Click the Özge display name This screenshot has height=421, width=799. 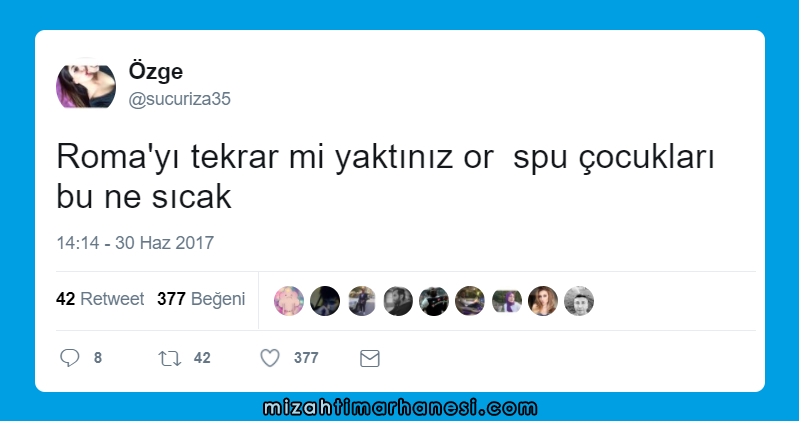click(155, 70)
